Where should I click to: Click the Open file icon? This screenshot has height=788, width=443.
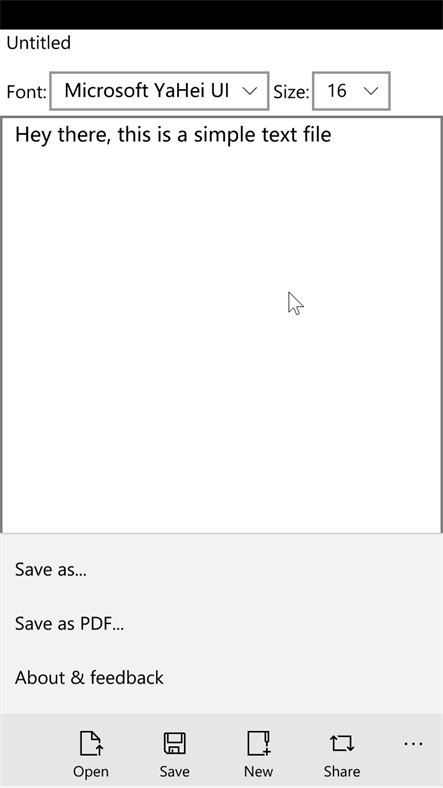tap(91, 743)
